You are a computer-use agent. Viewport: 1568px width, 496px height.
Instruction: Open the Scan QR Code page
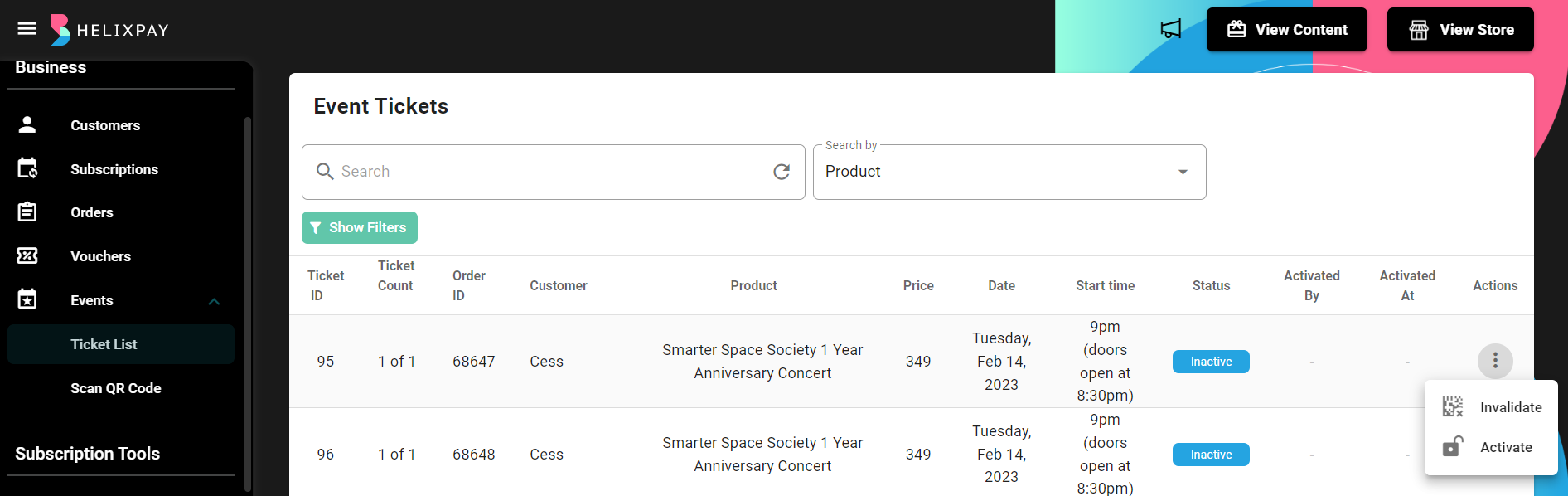point(115,388)
